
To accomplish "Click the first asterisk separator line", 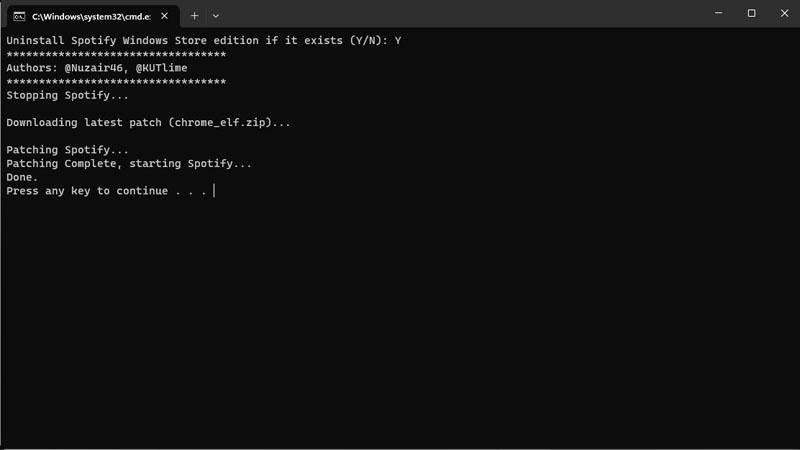I will pyautogui.click(x=116, y=54).
